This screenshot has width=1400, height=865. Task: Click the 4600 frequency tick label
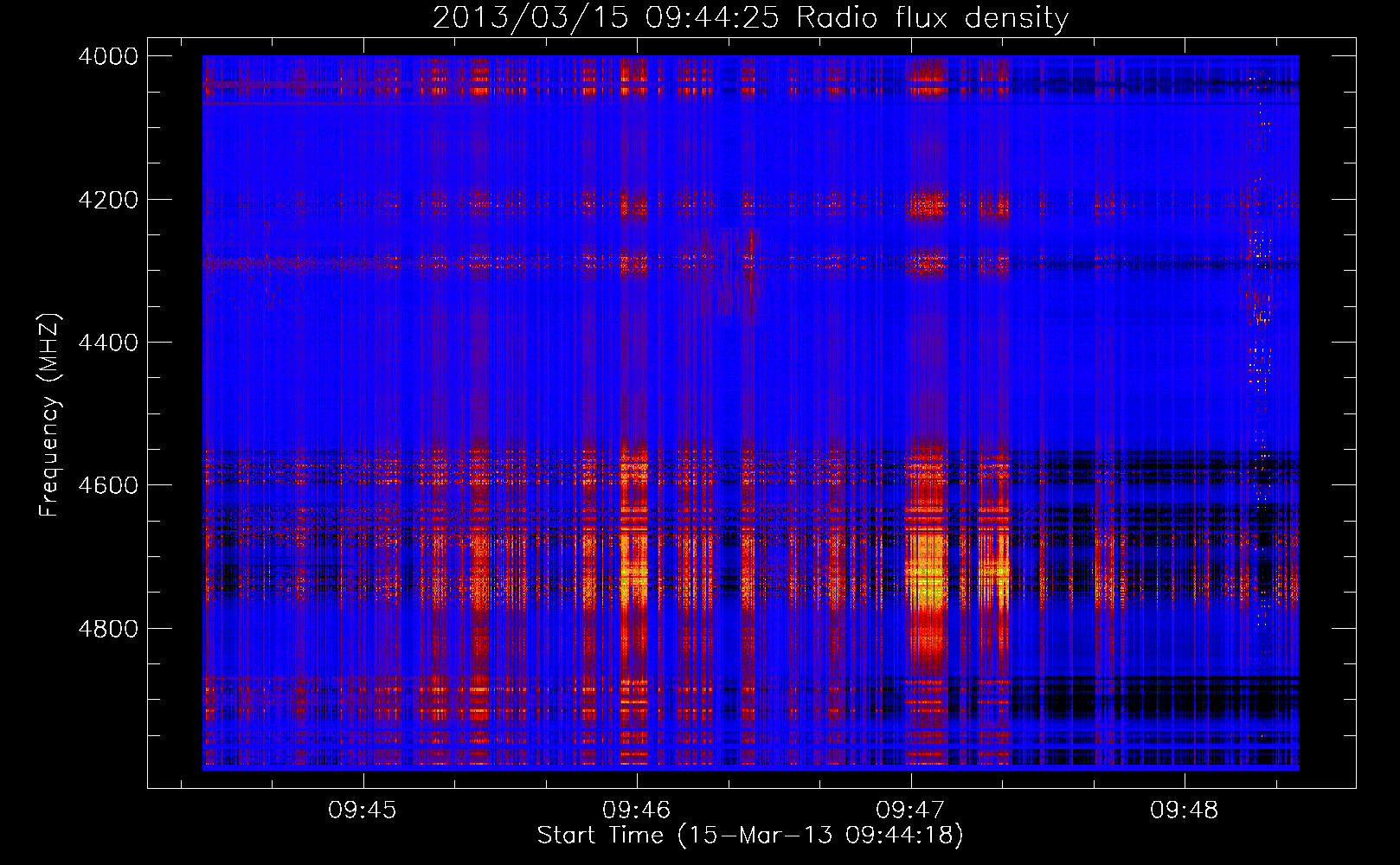pos(108,485)
